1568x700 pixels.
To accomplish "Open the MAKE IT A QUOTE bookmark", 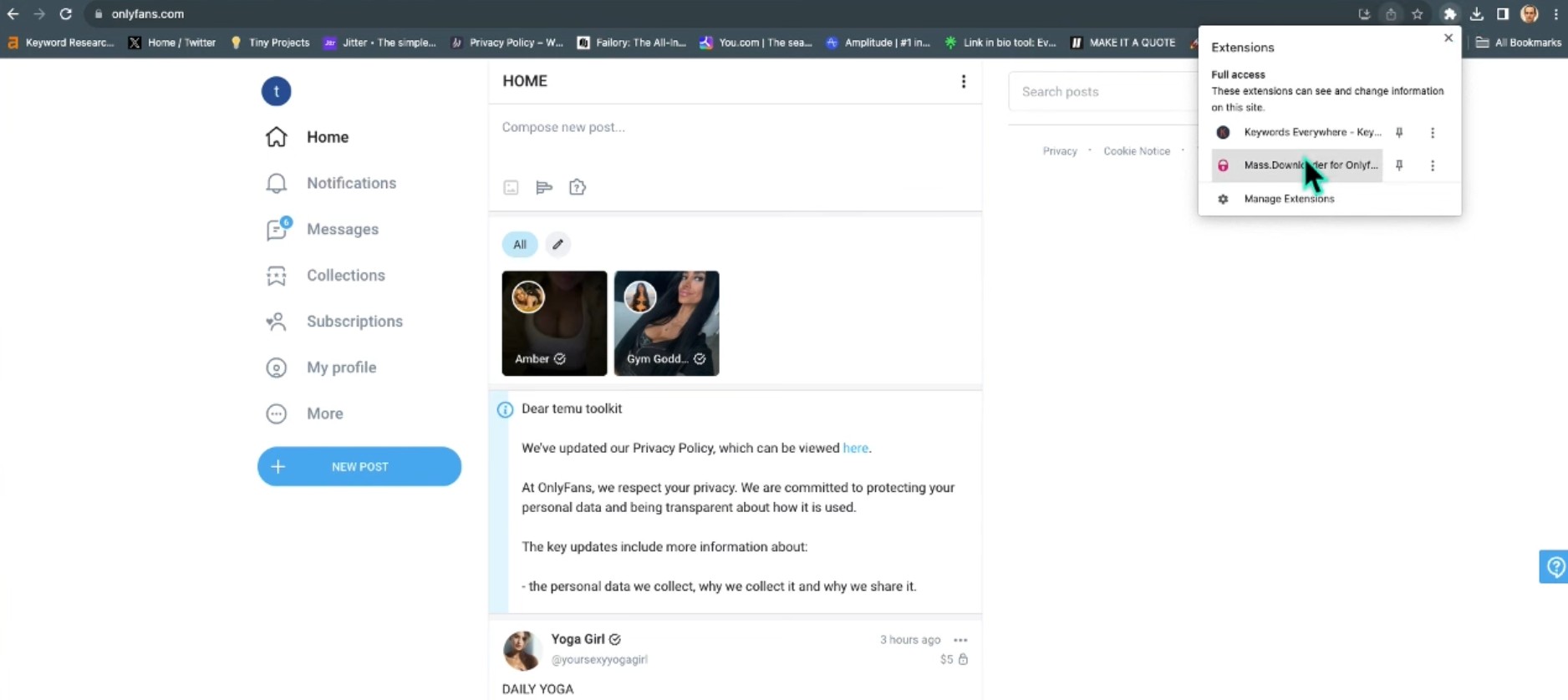I will pyautogui.click(x=1123, y=43).
